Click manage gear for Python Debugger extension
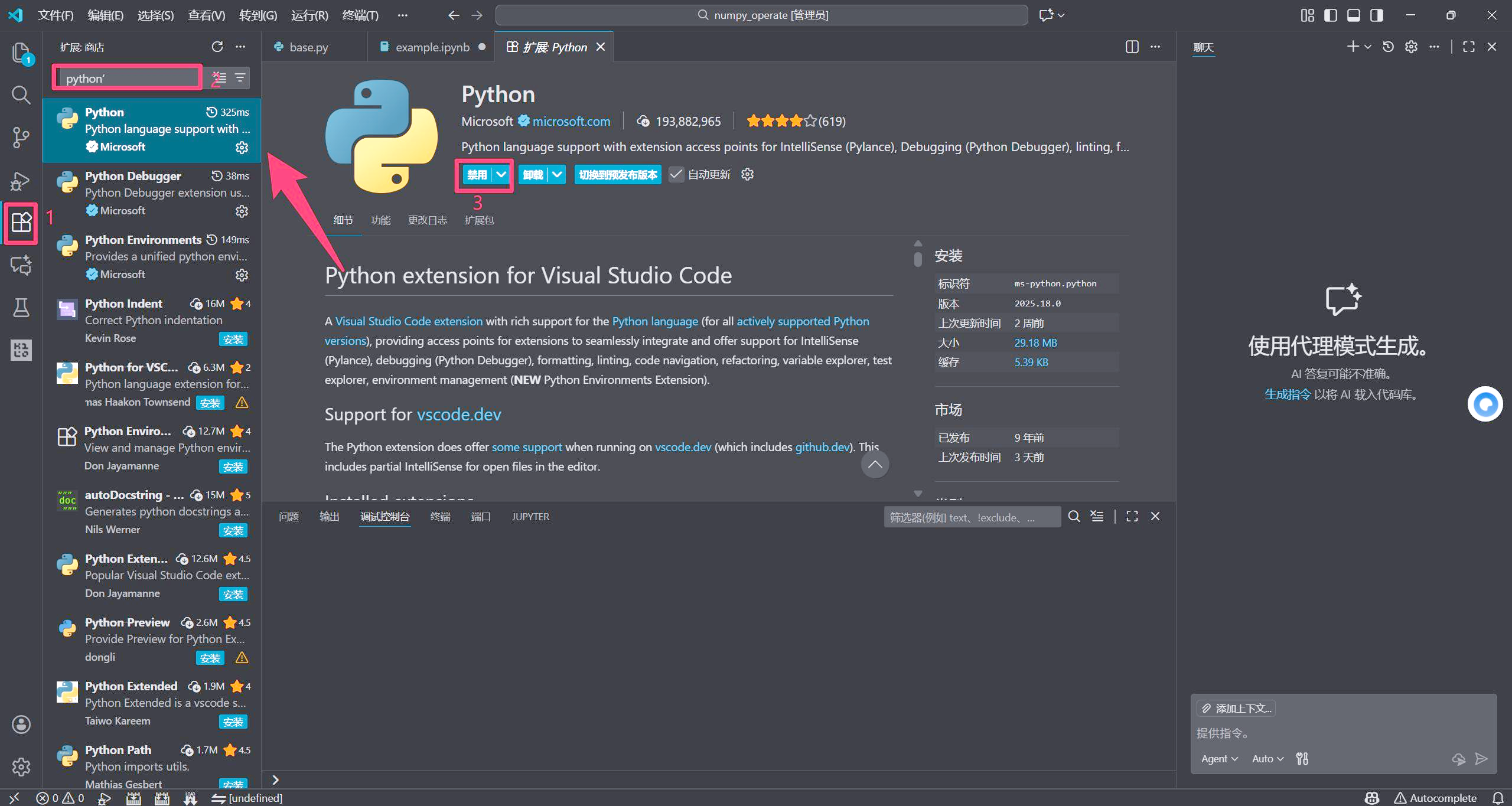The height and width of the screenshot is (806, 1512). coord(242,211)
